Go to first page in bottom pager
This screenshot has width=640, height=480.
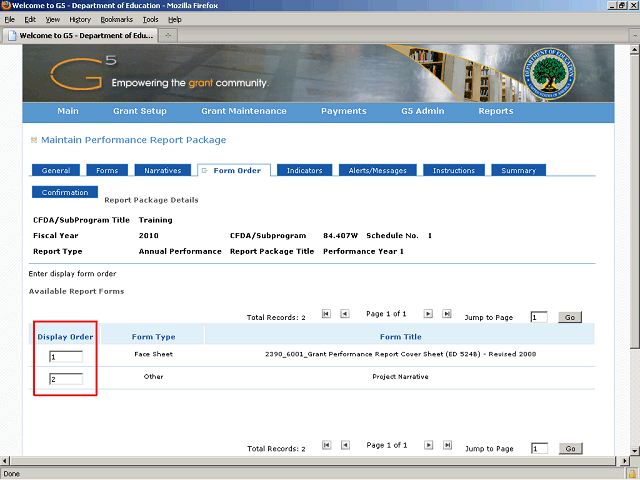(327, 445)
